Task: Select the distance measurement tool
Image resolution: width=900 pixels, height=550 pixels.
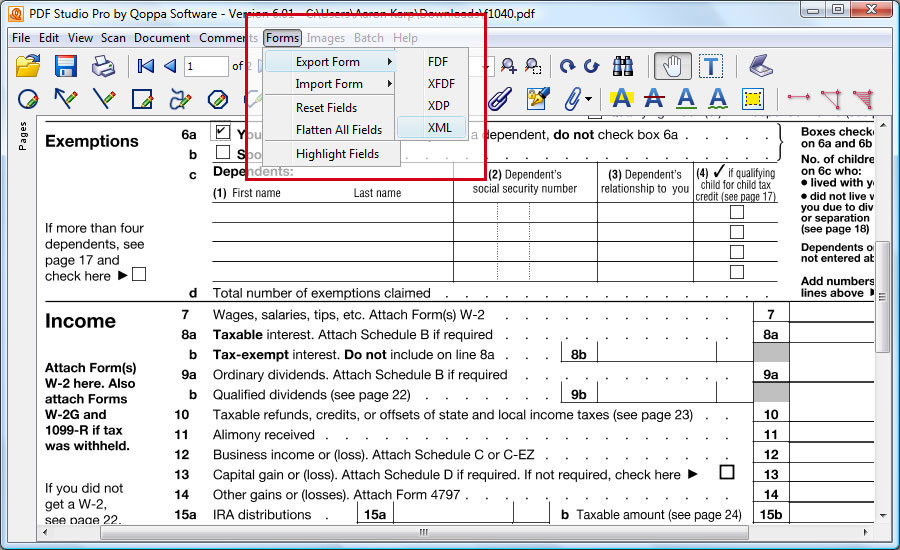Action: pos(798,97)
